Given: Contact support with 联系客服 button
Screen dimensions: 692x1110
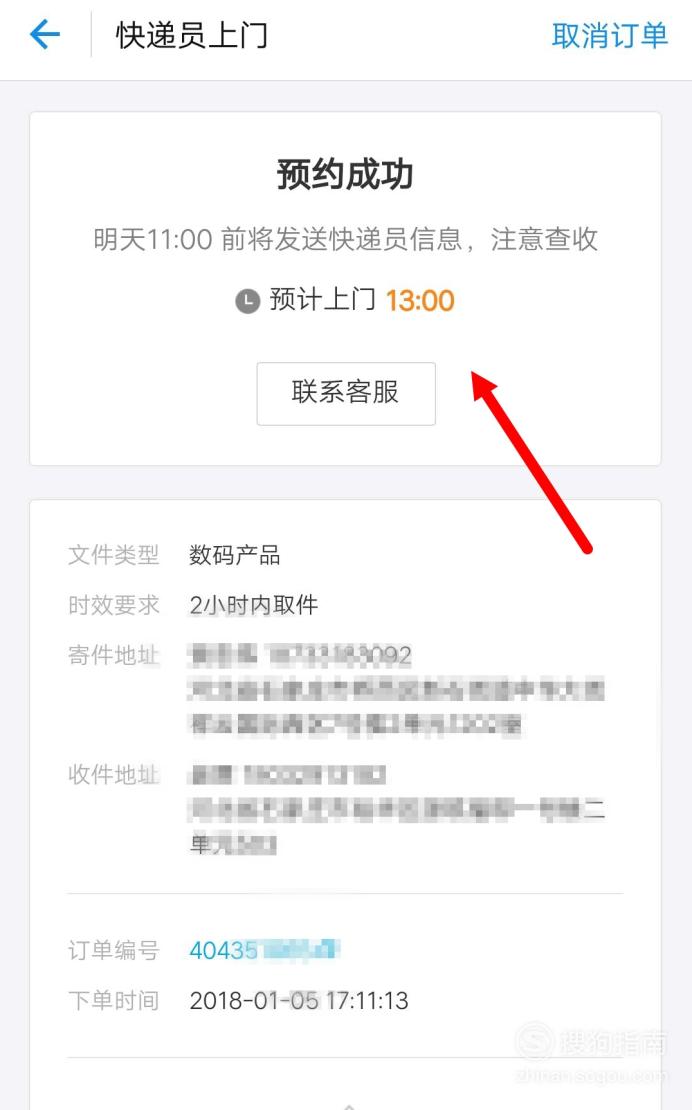Looking at the screenshot, I should coord(346,394).
